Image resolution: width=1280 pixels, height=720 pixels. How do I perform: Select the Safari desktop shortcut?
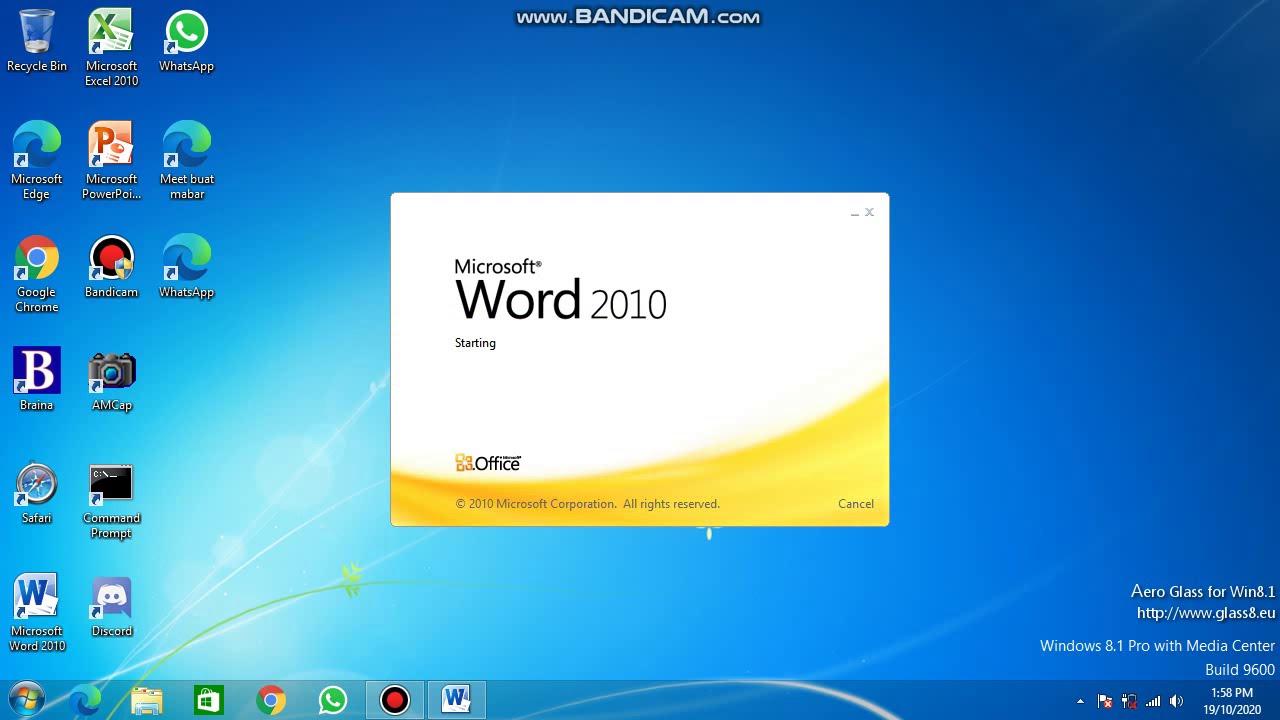(x=37, y=493)
